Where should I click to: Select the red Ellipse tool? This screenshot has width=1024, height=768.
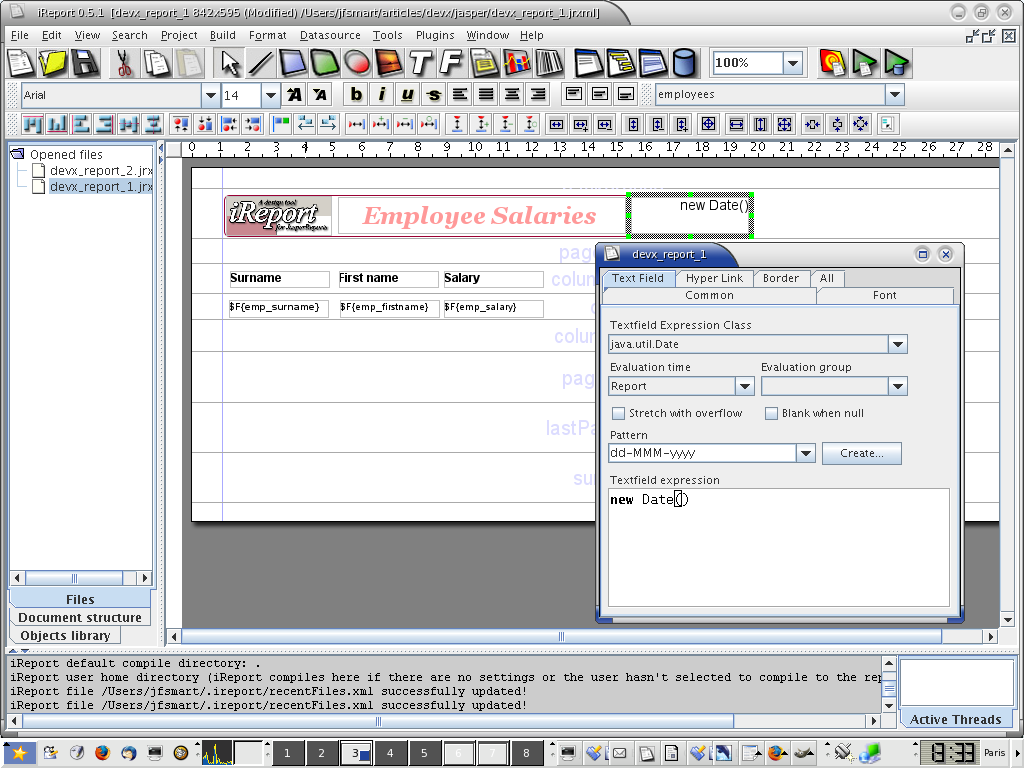[x=357, y=63]
